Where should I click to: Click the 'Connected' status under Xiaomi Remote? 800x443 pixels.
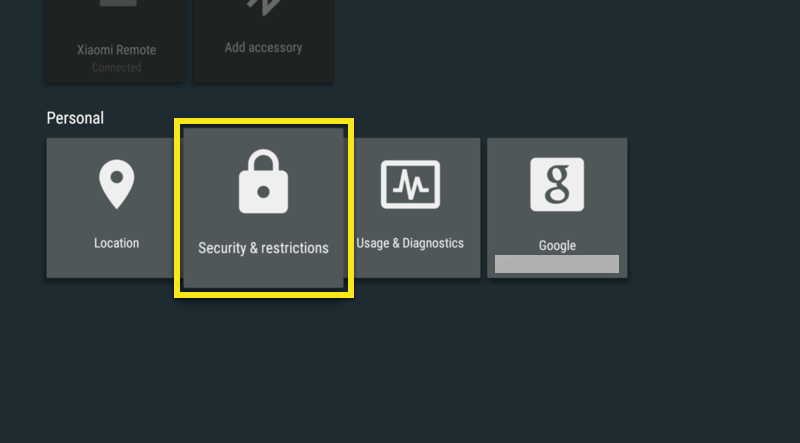coord(116,67)
